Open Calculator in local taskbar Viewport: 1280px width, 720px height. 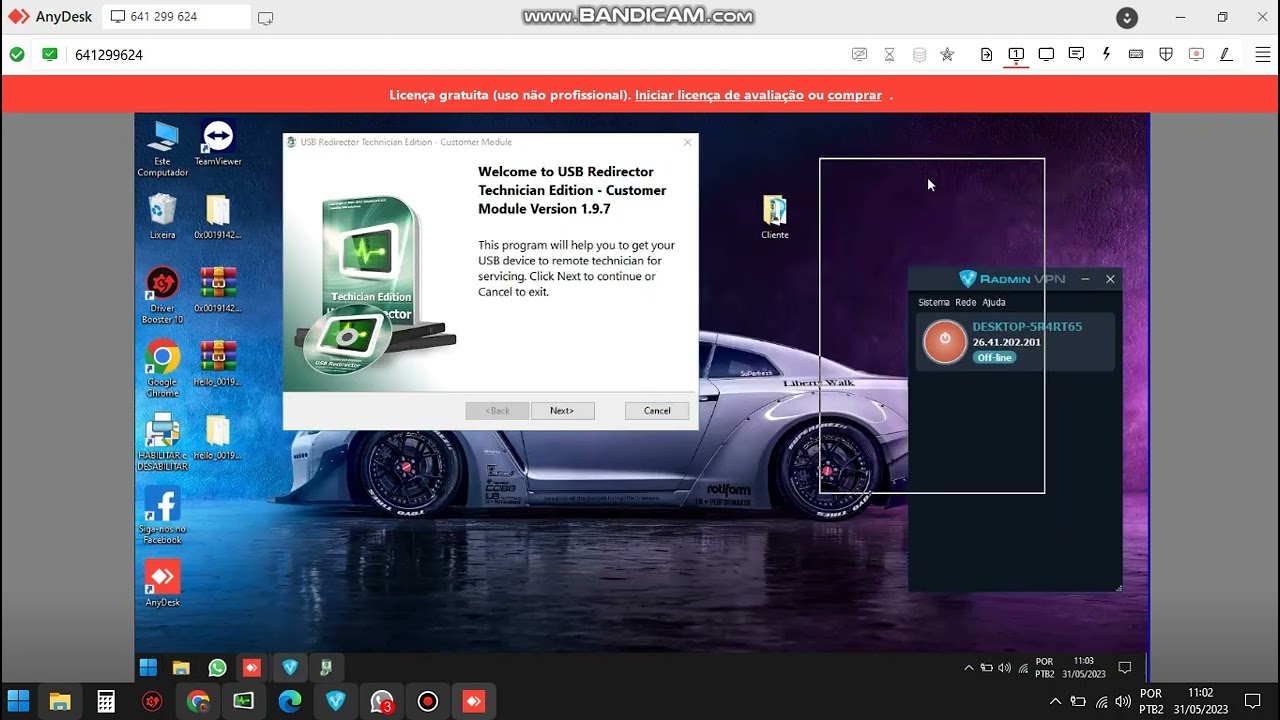(106, 701)
